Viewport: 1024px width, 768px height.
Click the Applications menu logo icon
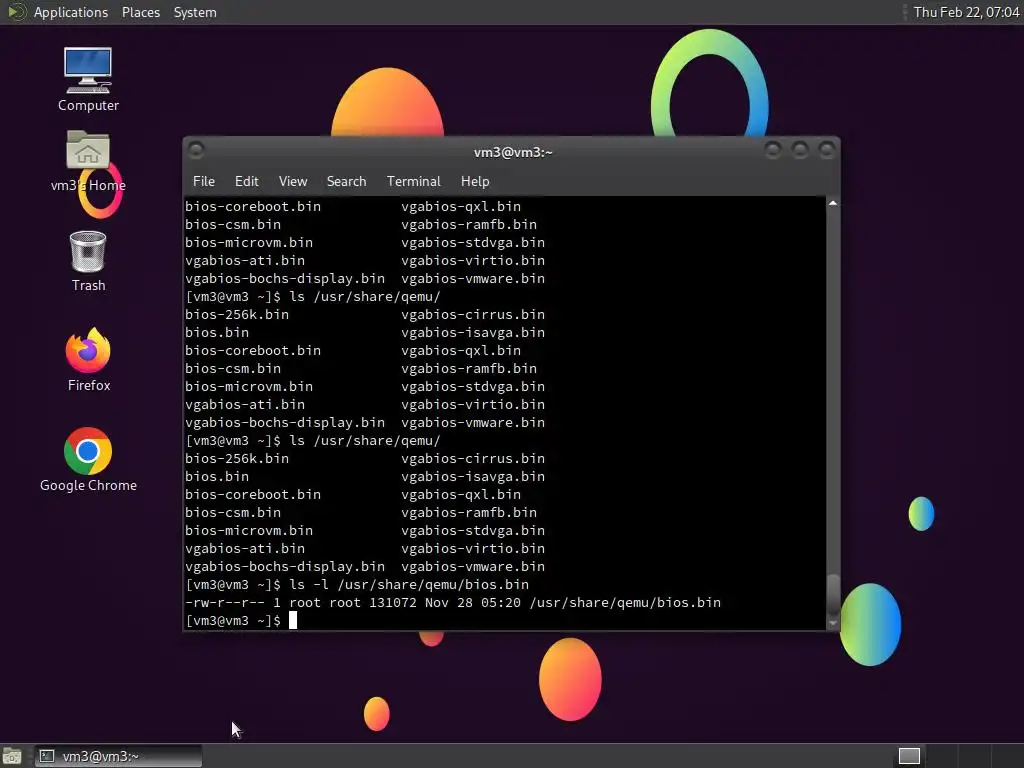(x=16, y=12)
